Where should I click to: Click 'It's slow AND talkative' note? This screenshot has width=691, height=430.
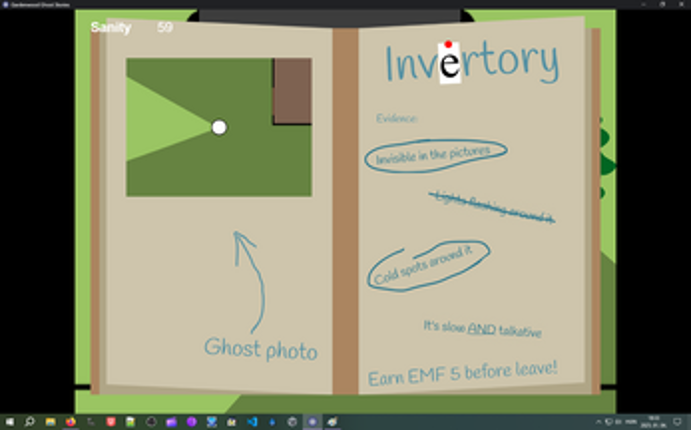tap(482, 329)
